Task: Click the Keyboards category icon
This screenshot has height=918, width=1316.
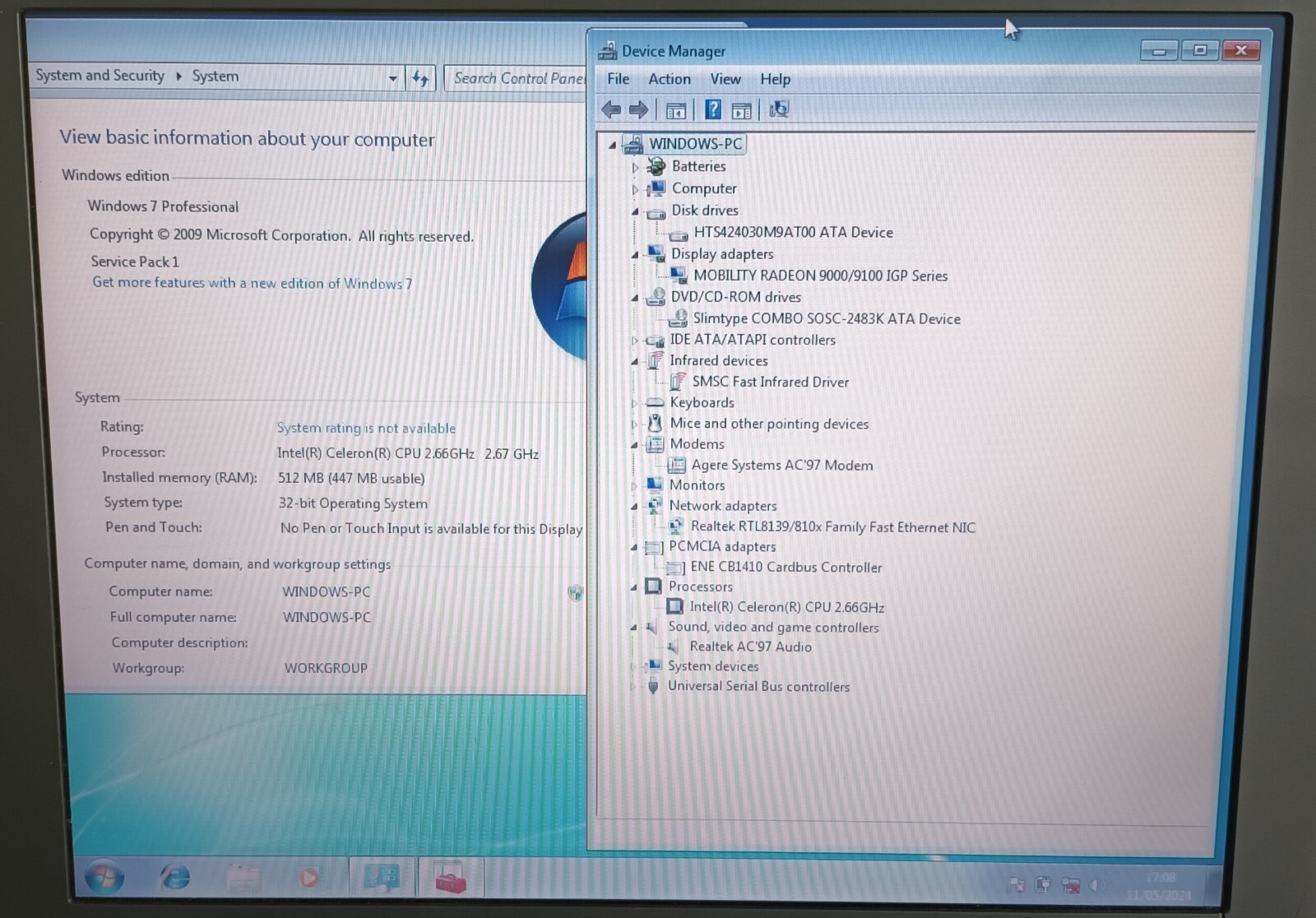Action: [655, 402]
